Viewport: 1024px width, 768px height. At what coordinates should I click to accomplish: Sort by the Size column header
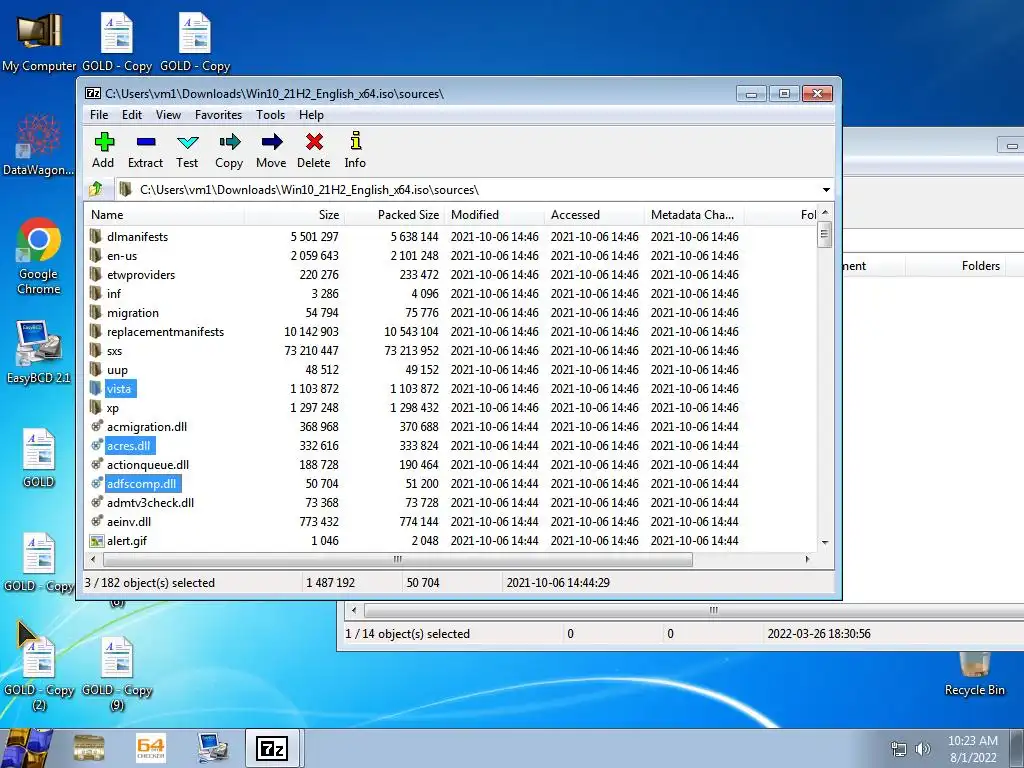294,214
